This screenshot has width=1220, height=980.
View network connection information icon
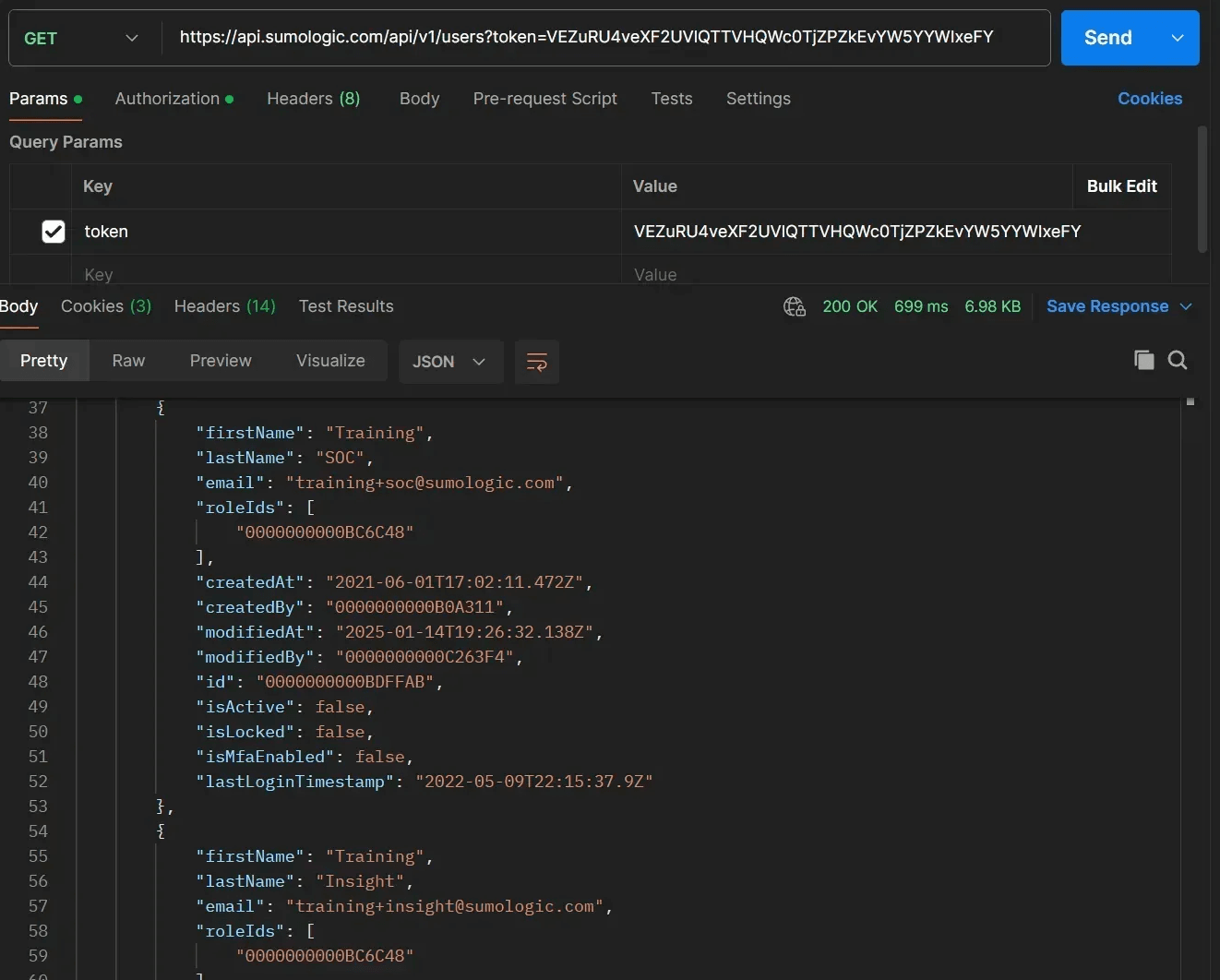[795, 305]
